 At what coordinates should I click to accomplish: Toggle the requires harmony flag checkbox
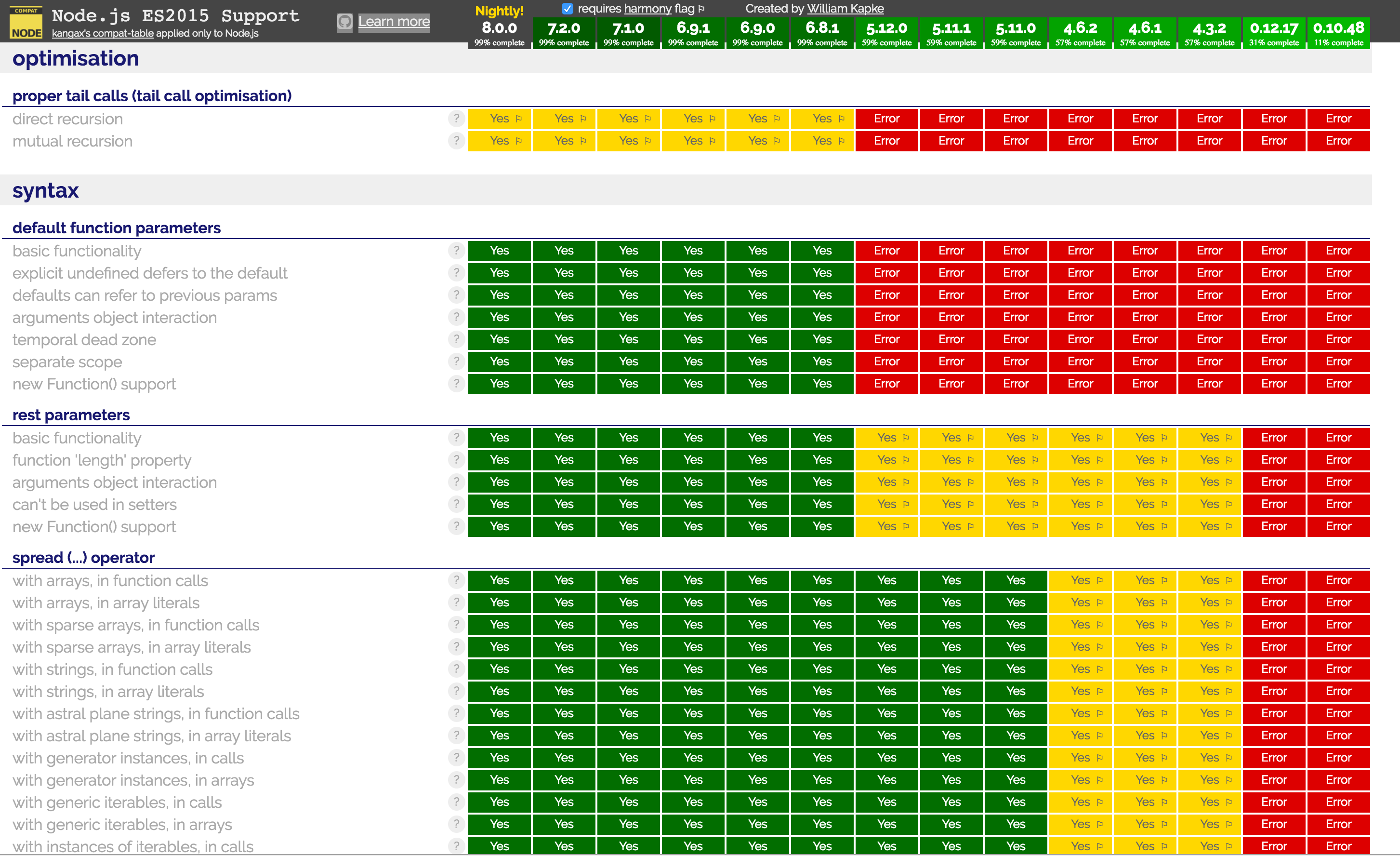point(567,8)
